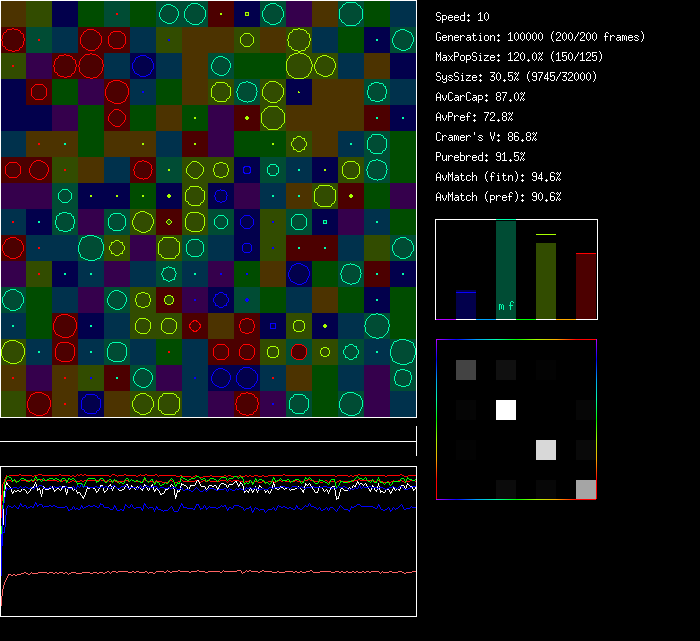Select the olive yellow bar in the histogram
Image resolution: width=700 pixels, height=641 pixels.
546,280
